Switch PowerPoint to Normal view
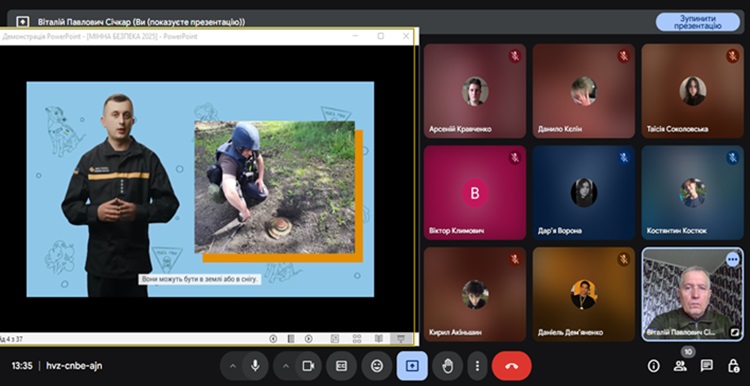The width and height of the screenshot is (750, 386). 335,339
